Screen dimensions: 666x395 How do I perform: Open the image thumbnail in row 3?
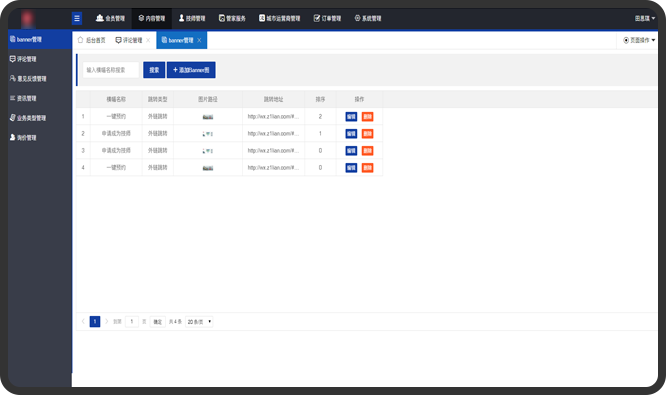click(208, 151)
